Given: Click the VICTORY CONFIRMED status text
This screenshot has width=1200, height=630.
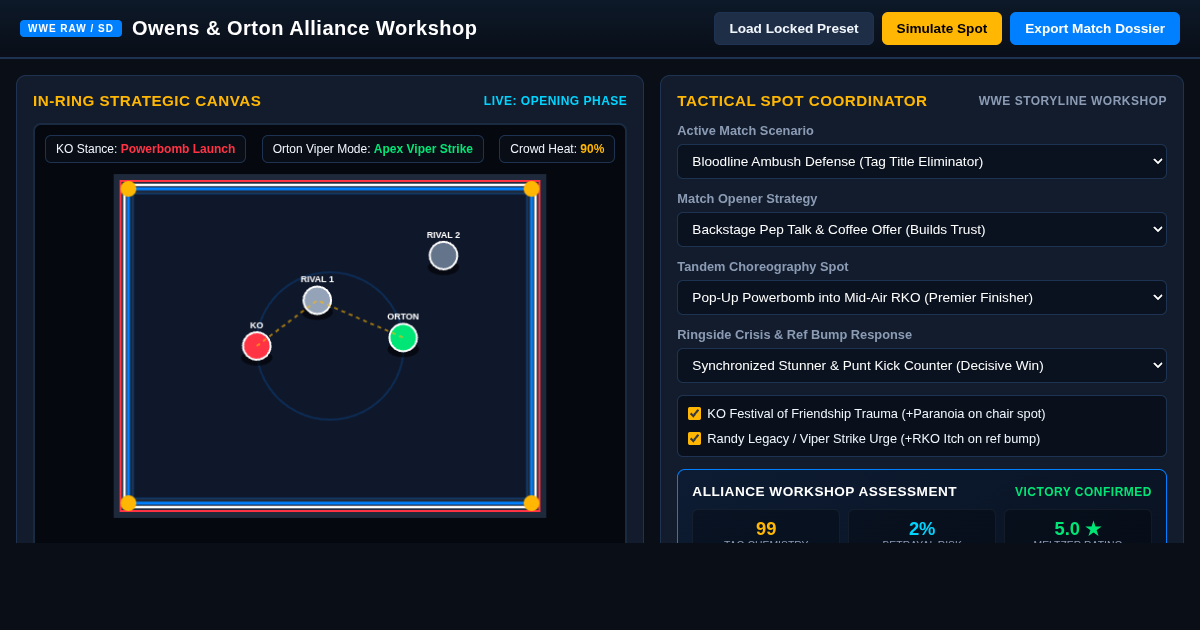Looking at the screenshot, I should 1083,492.
